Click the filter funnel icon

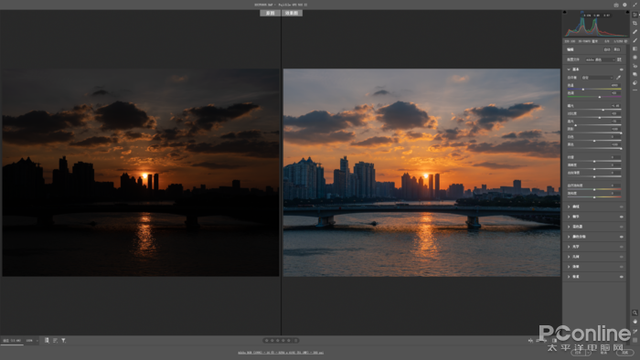[64, 340]
